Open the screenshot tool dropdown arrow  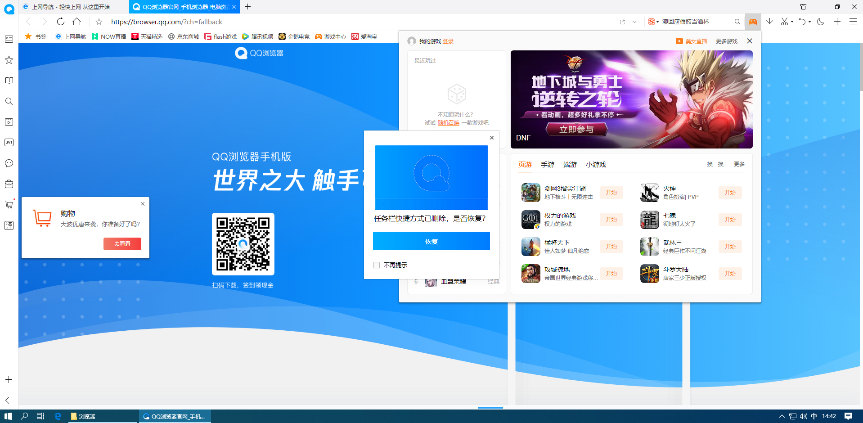[791, 22]
